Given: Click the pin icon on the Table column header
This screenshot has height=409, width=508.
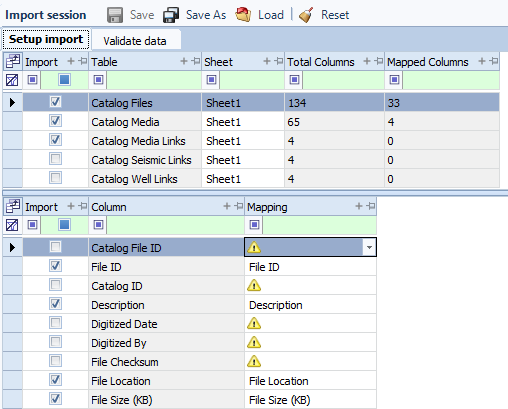Looking at the screenshot, I should click(196, 61).
